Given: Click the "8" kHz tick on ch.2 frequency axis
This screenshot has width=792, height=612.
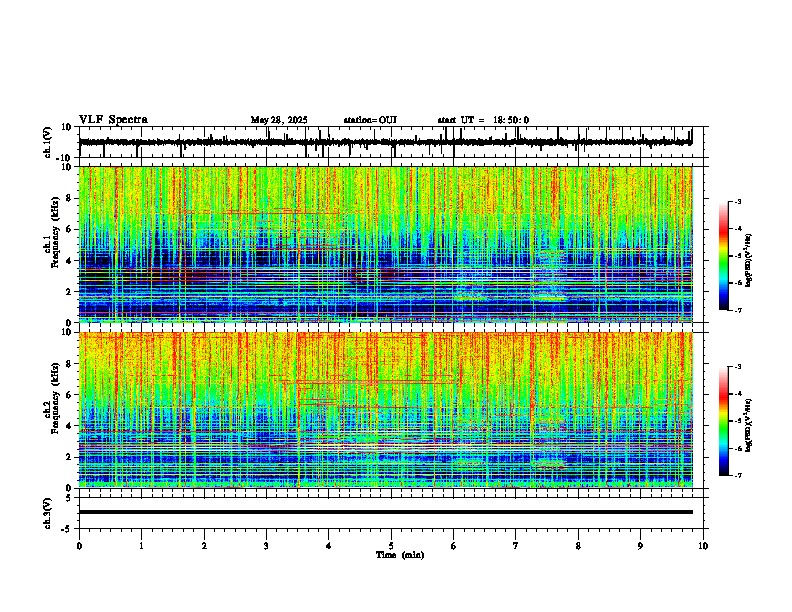Looking at the screenshot, I should [x=70, y=364].
